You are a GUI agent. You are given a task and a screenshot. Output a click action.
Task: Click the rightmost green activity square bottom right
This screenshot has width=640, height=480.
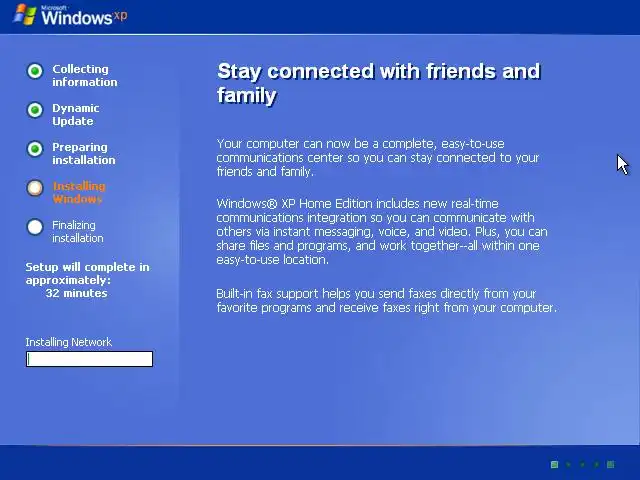[611, 464]
